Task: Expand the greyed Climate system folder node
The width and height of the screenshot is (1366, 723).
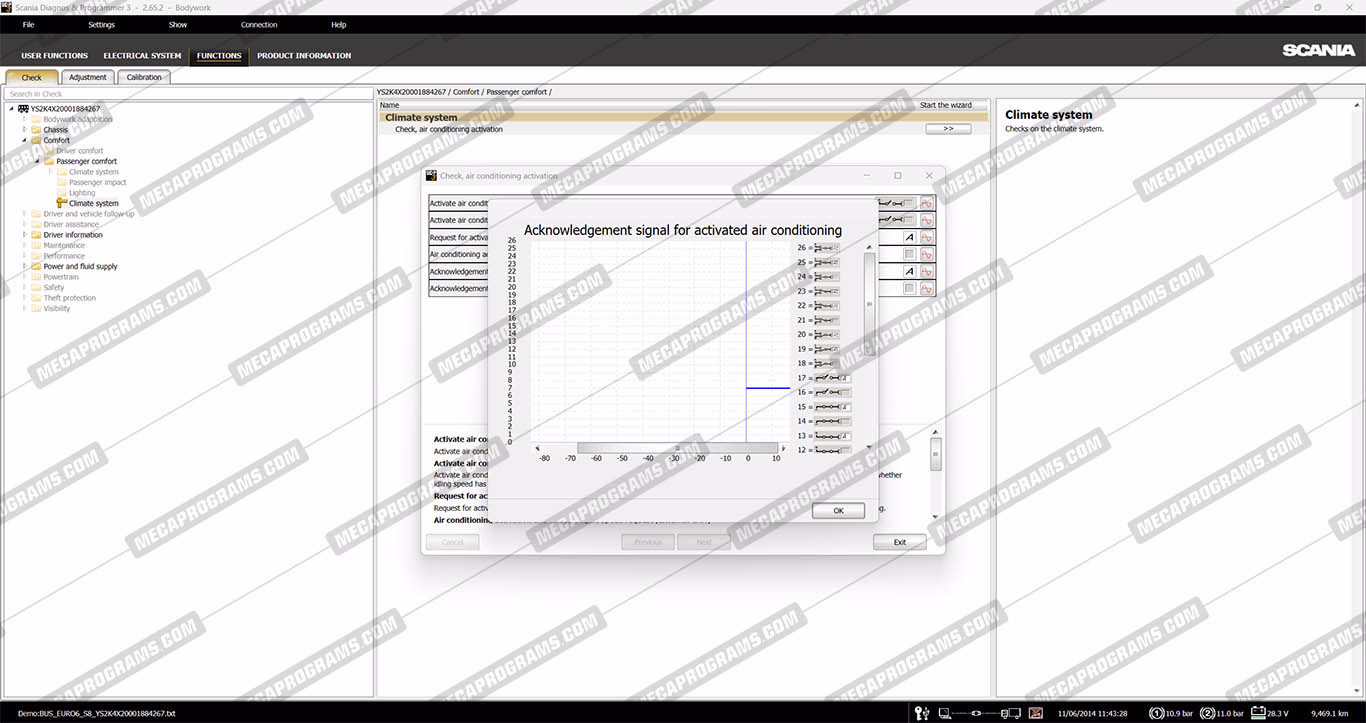Action: [51, 172]
